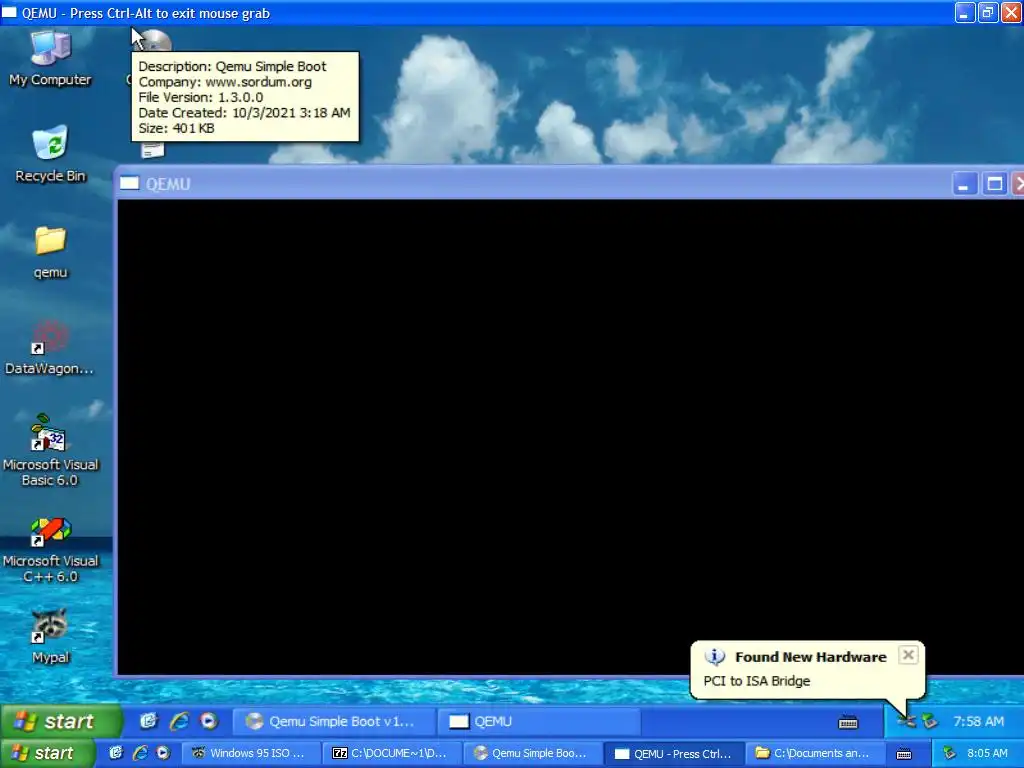Viewport: 1024px width, 768px height.
Task: Click host taskbar keyboard language icon
Action: pyautogui.click(x=904, y=754)
